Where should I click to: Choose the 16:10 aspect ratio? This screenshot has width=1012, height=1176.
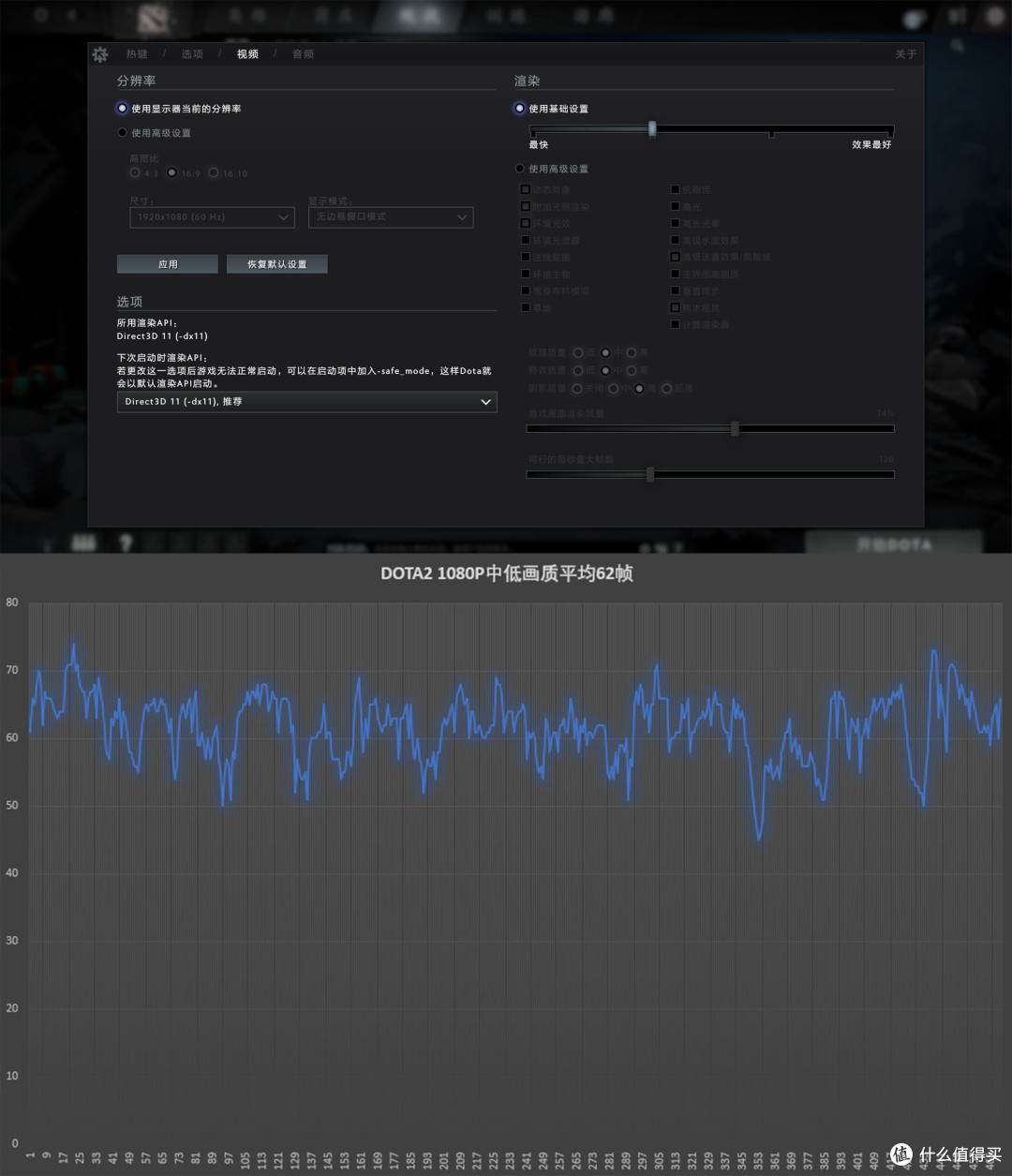(214, 172)
